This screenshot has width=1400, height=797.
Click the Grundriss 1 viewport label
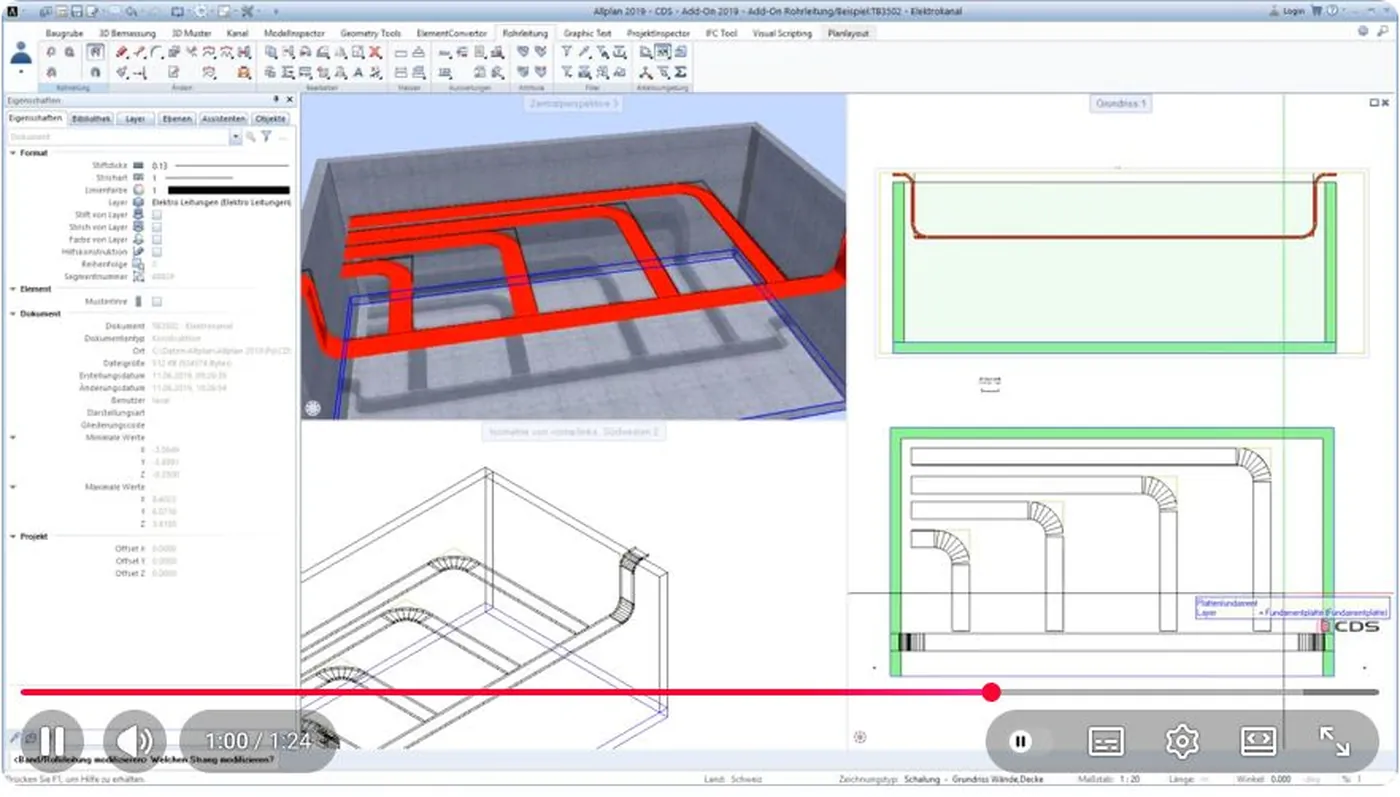tap(1120, 104)
